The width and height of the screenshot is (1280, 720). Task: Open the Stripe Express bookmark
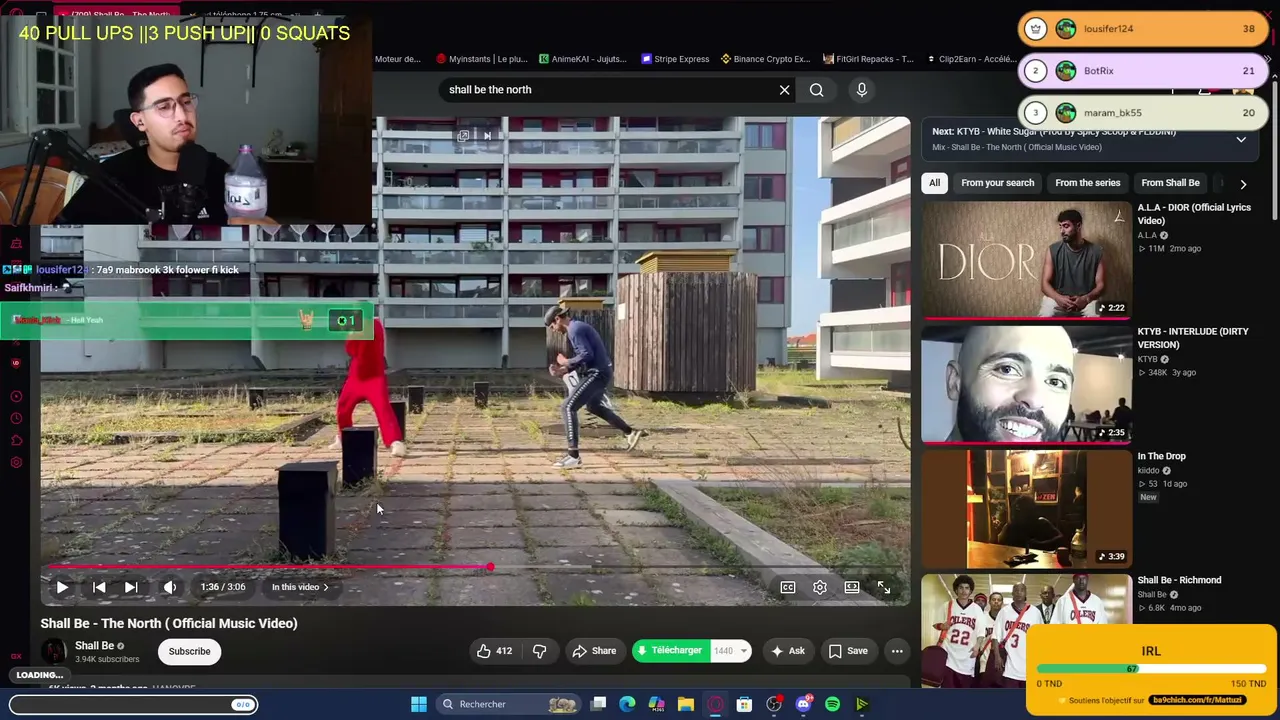point(675,59)
